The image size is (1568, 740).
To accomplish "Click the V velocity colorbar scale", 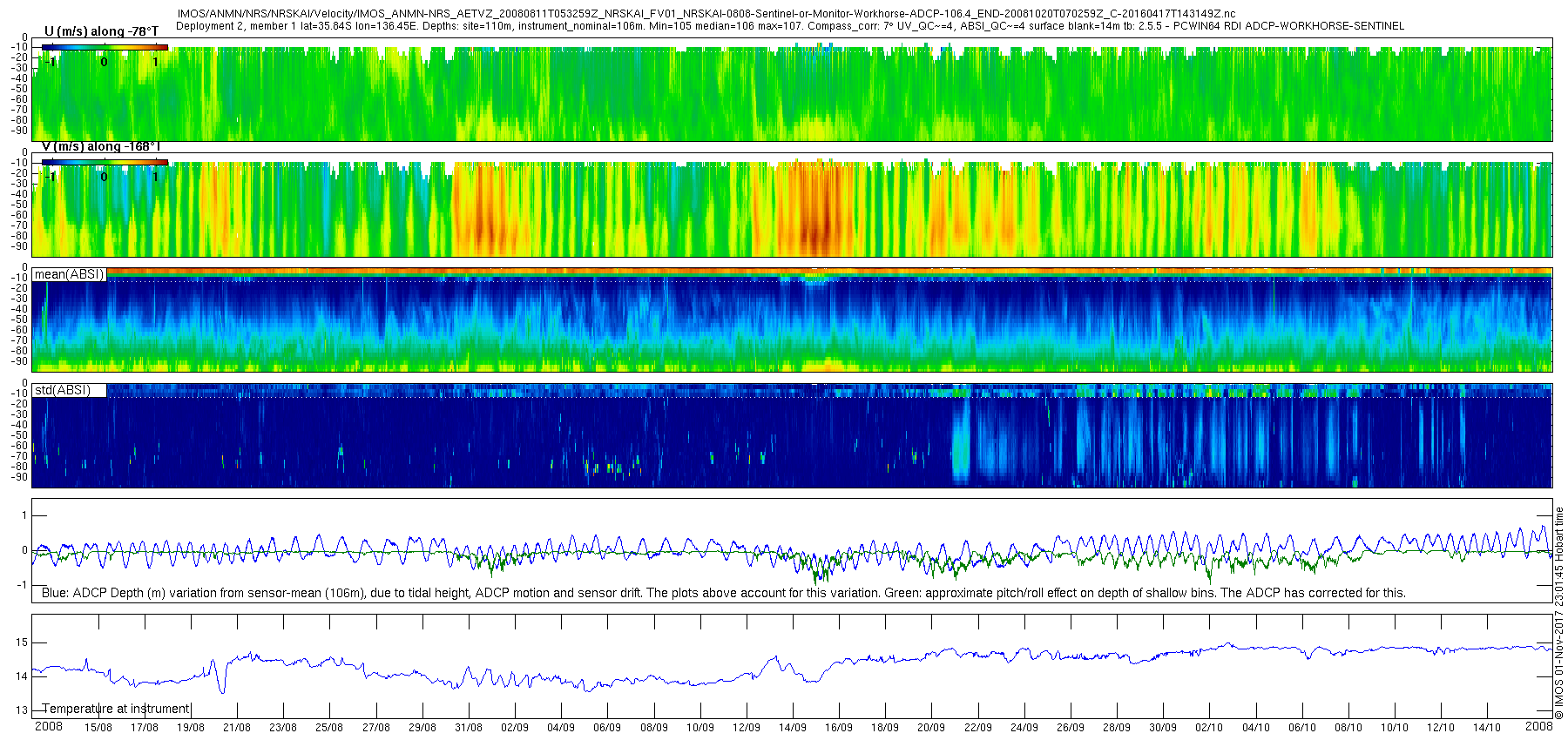I will click(x=105, y=162).
